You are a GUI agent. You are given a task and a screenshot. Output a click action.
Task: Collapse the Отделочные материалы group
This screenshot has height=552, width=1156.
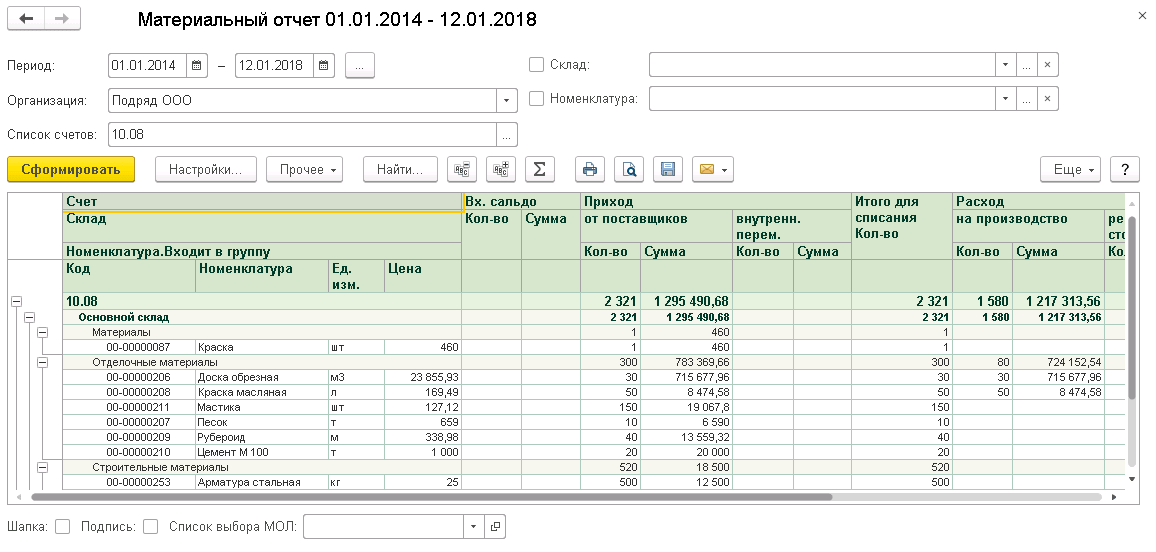pos(43,362)
